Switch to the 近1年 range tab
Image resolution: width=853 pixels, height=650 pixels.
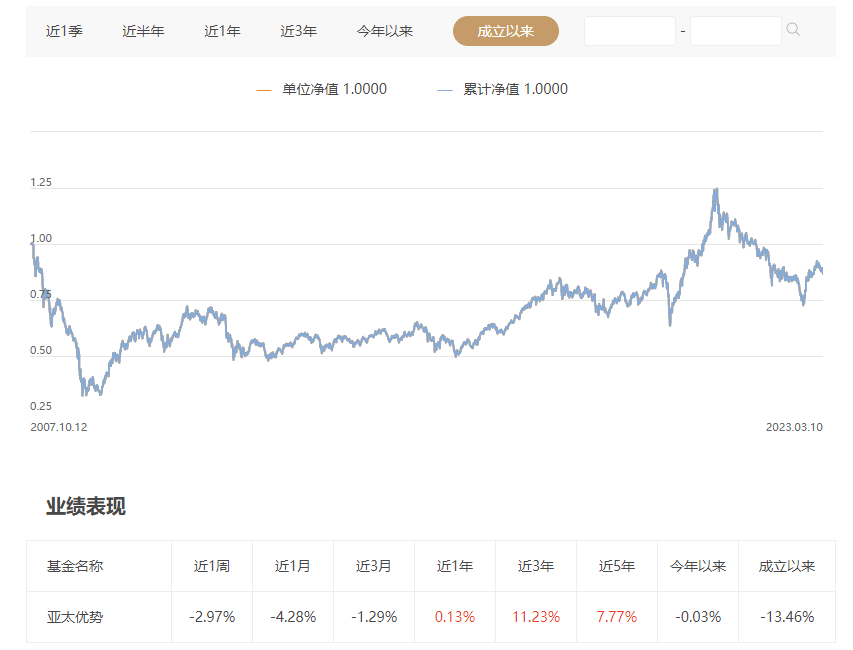coord(222,31)
